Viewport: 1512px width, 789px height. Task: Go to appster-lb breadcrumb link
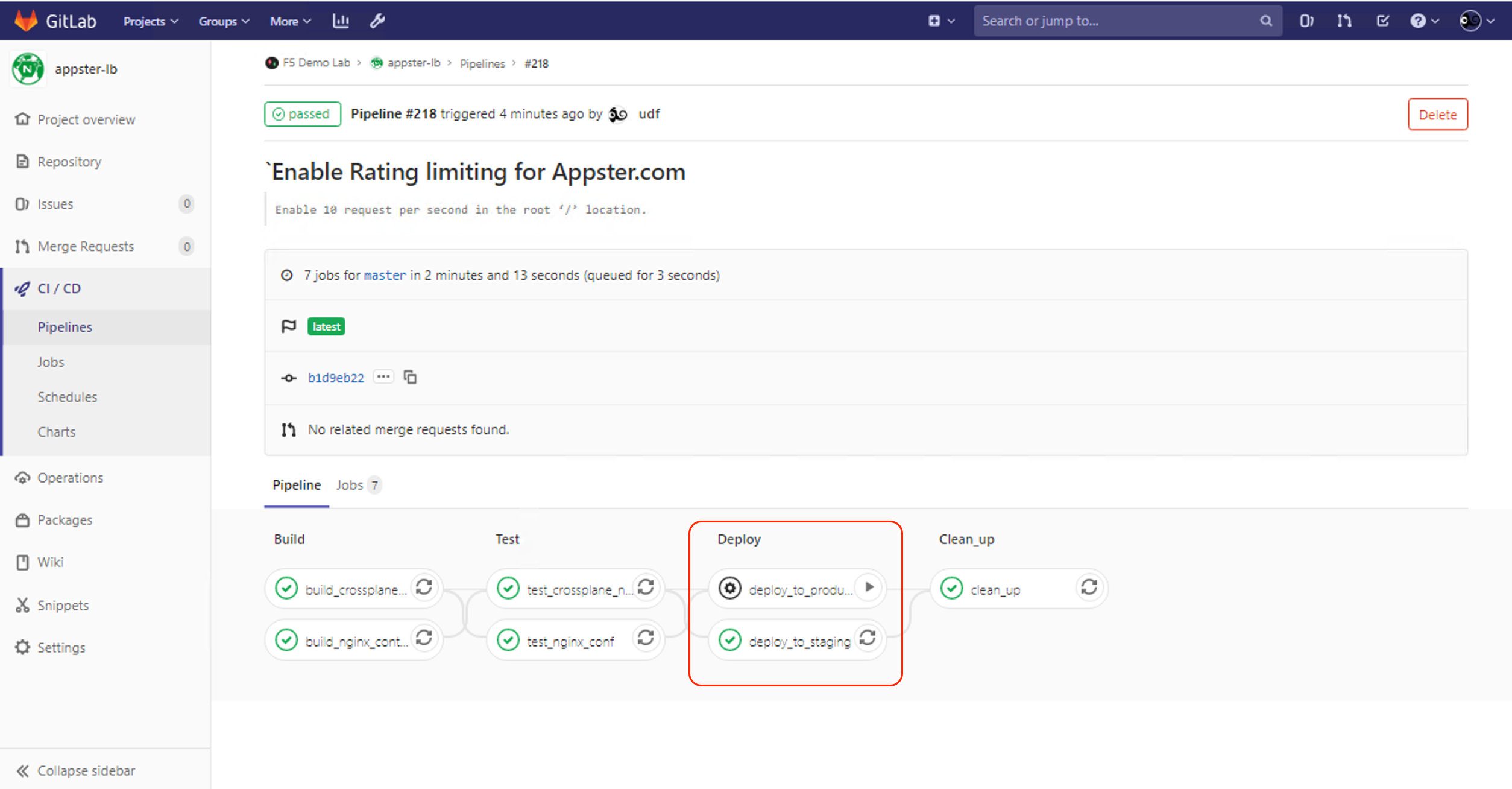point(414,63)
